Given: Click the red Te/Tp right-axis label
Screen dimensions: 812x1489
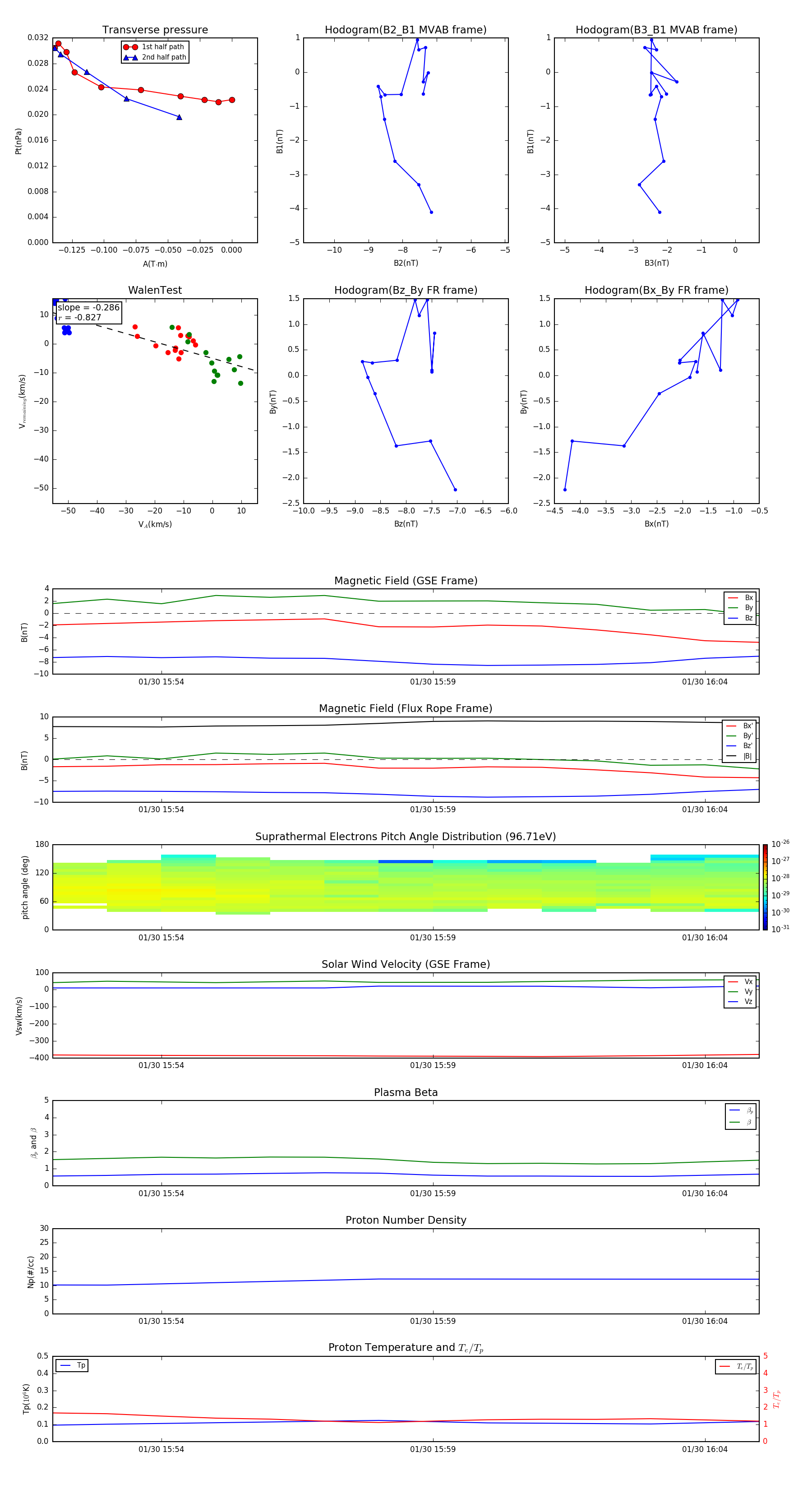Looking at the screenshot, I should click(x=777, y=1399).
